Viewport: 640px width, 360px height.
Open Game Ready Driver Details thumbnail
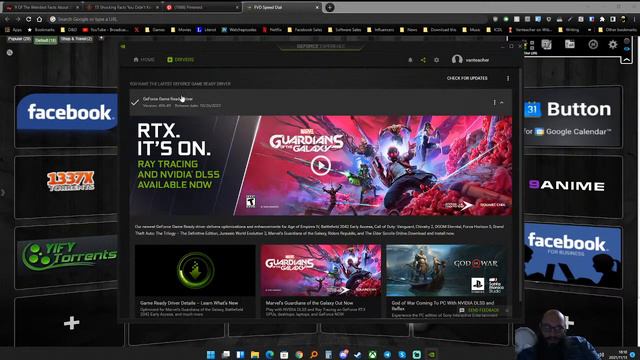[x=195, y=270]
